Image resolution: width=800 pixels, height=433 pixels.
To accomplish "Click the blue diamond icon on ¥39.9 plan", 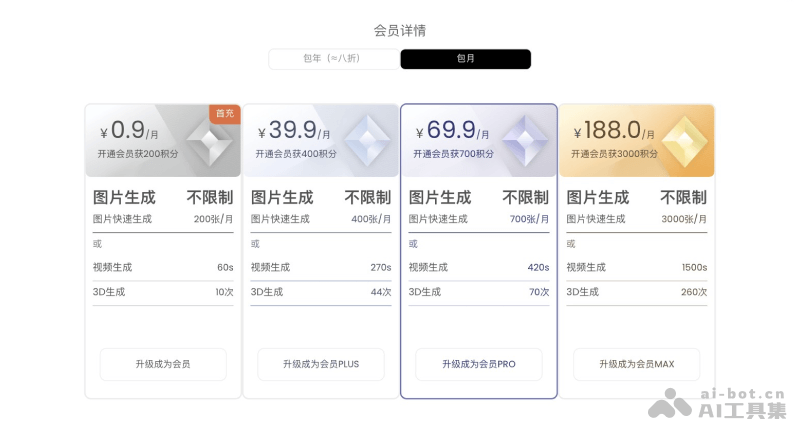I will click(x=366, y=140).
